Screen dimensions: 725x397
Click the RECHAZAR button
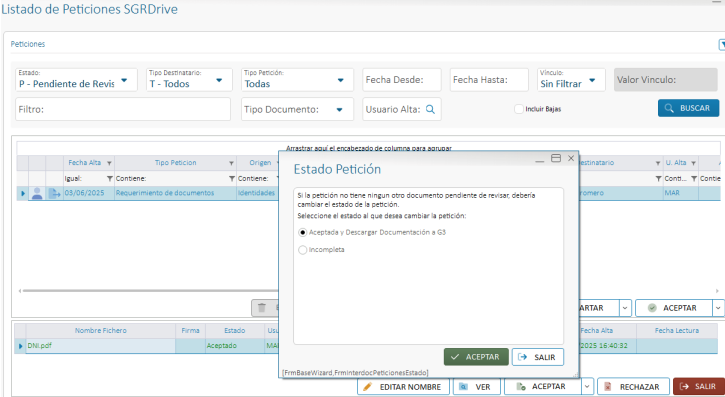coord(633,386)
